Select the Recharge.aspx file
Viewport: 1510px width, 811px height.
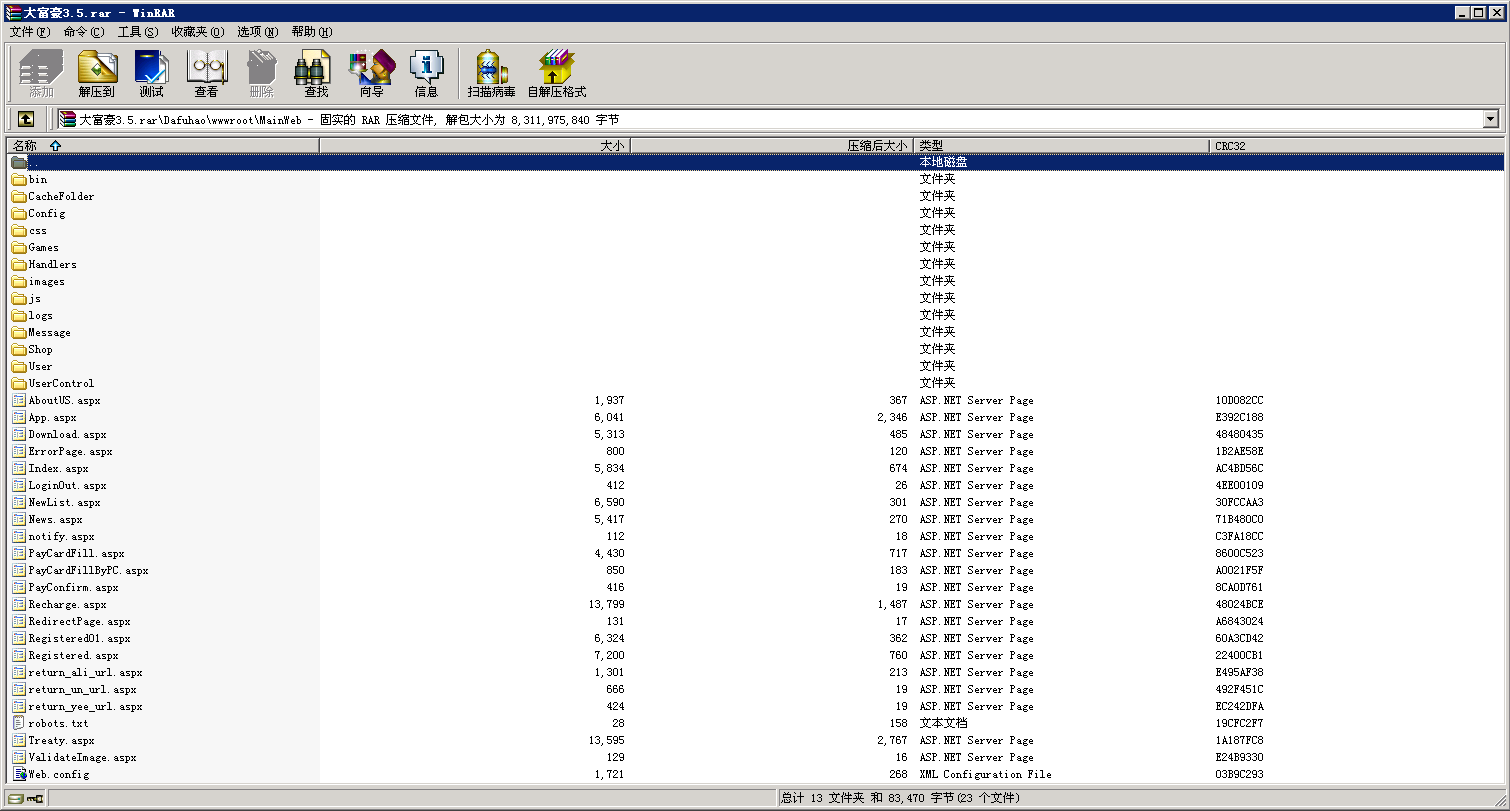66,604
